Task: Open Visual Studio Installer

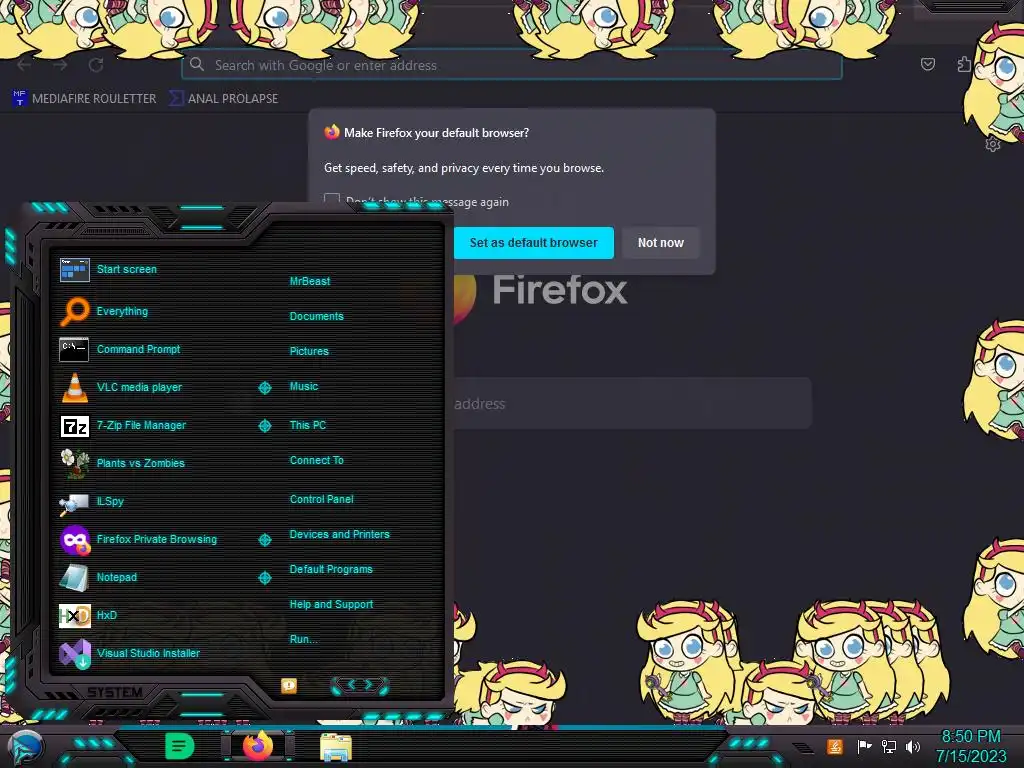Action: click(x=130, y=653)
